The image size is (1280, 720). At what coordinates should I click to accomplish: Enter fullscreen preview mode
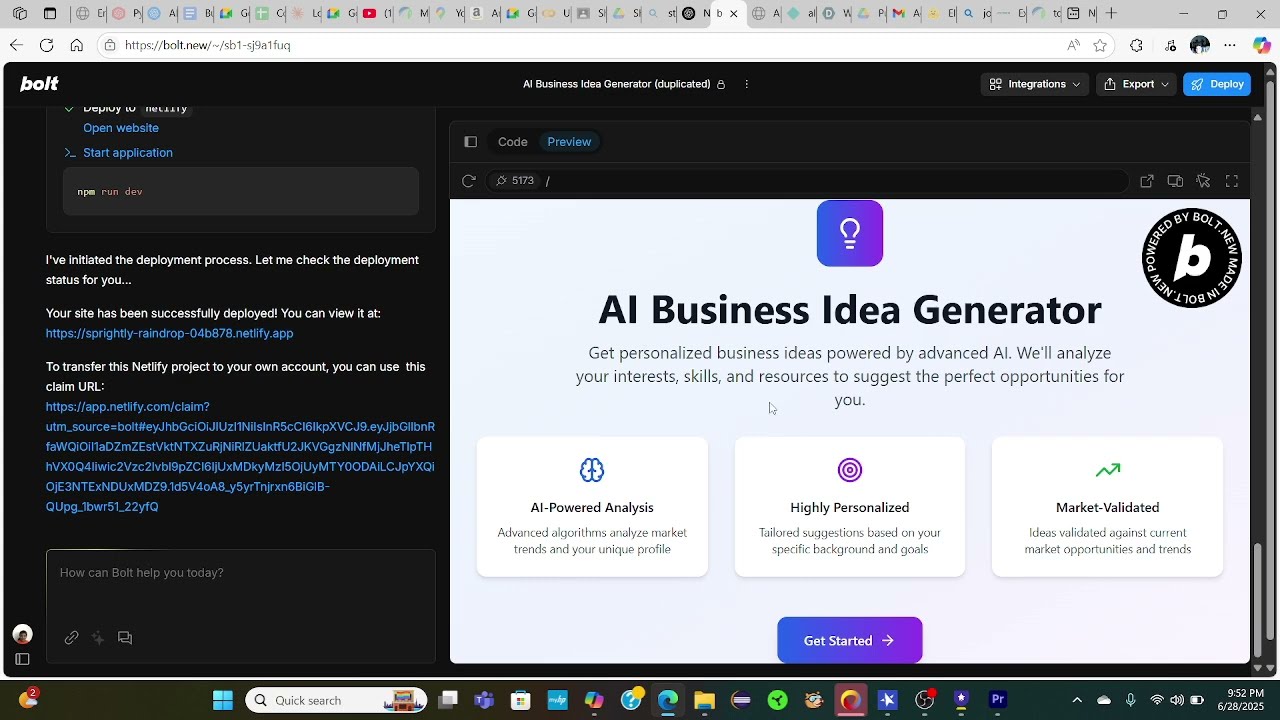point(1232,181)
